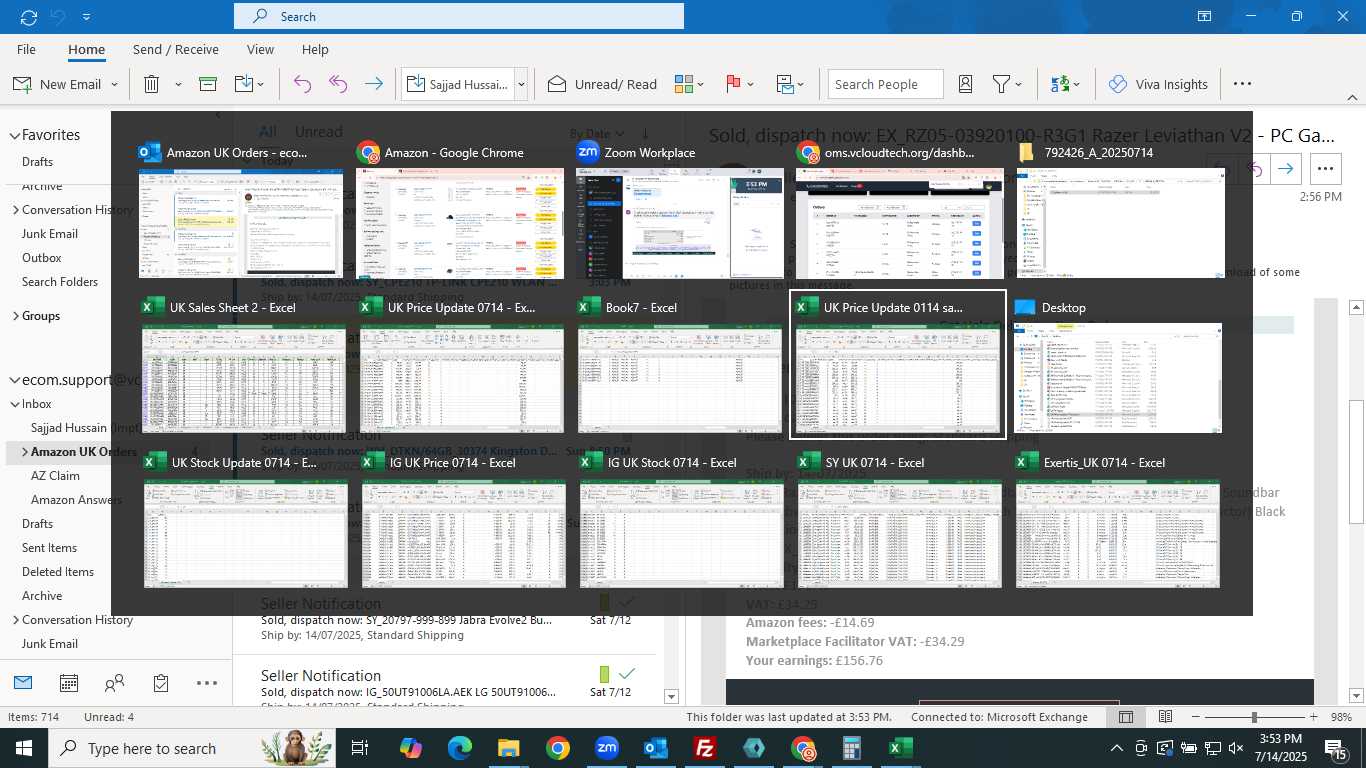The height and width of the screenshot is (768, 1366).
Task: Click the Forward arrow icon in ribbon
Action: (374, 84)
